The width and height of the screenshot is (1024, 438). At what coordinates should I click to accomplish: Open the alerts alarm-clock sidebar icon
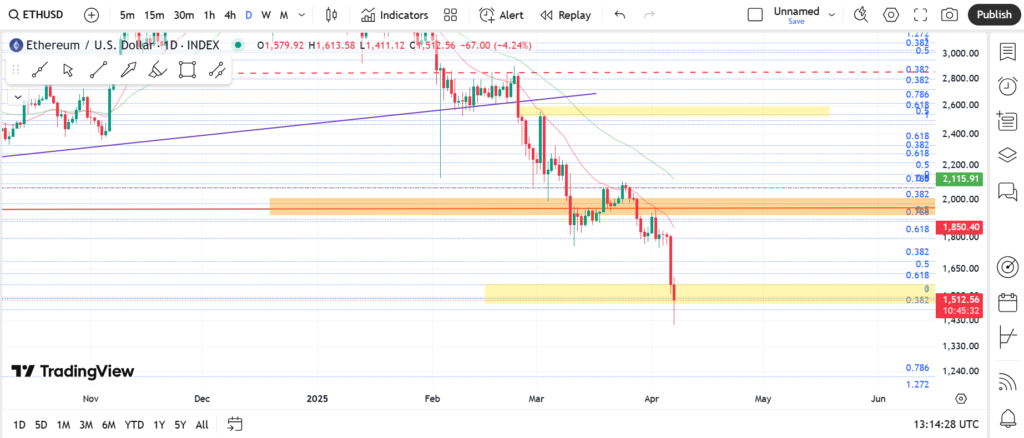pyautogui.click(x=1007, y=87)
